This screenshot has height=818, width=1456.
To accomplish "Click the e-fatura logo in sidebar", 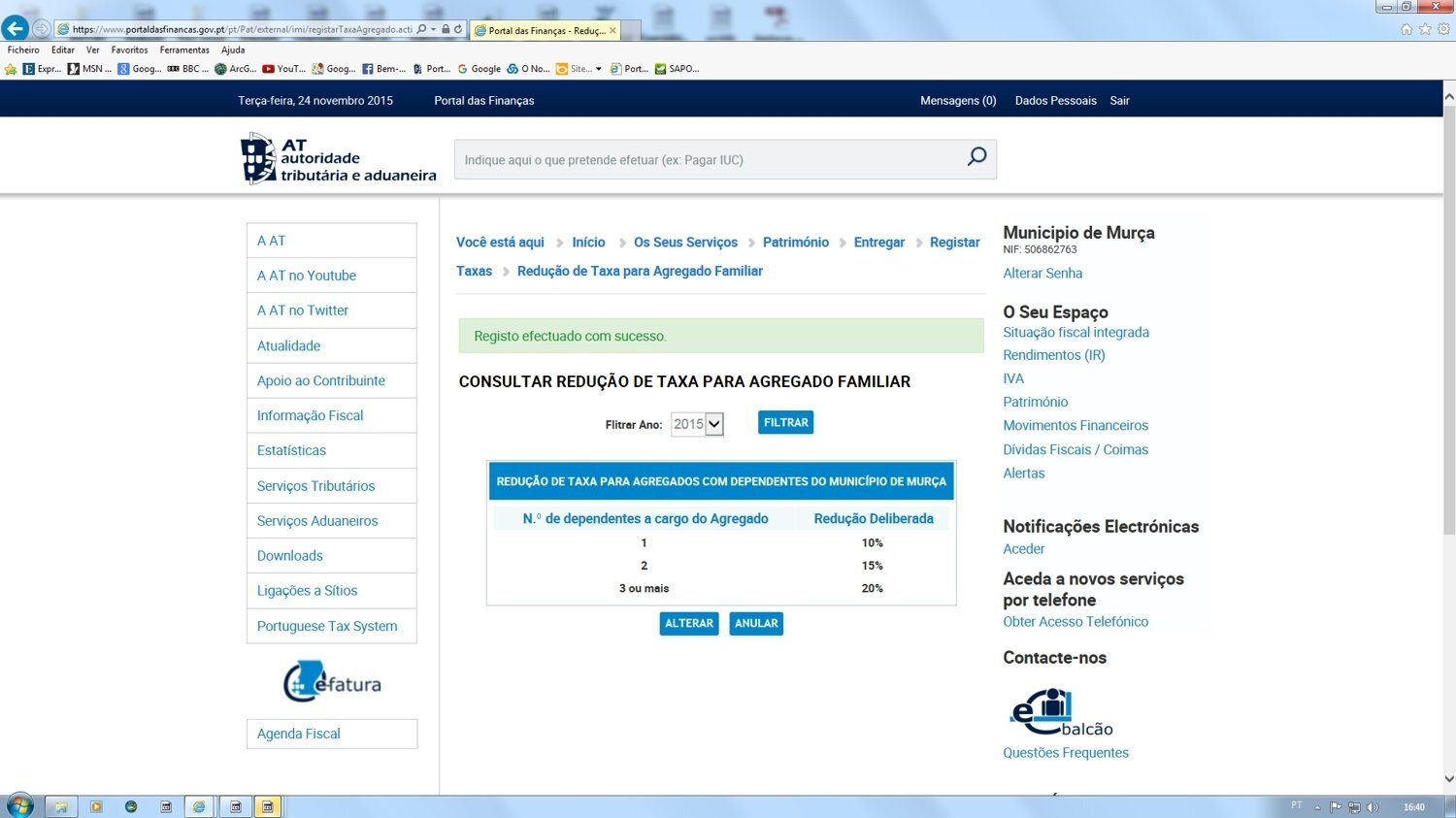I will coord(332,681).
